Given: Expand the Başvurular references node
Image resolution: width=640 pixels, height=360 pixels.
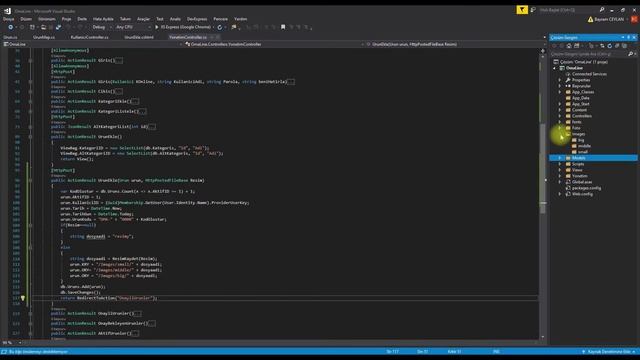Looking at the screenshot, I should [560, 86].
